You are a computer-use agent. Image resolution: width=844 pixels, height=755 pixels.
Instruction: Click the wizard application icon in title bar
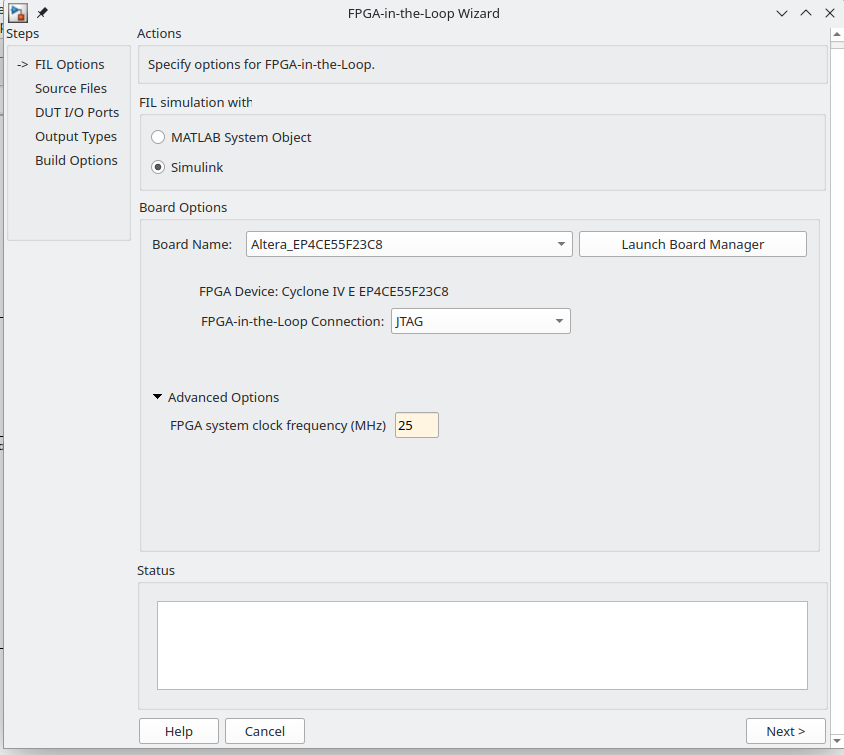click(x=18, y=13)
